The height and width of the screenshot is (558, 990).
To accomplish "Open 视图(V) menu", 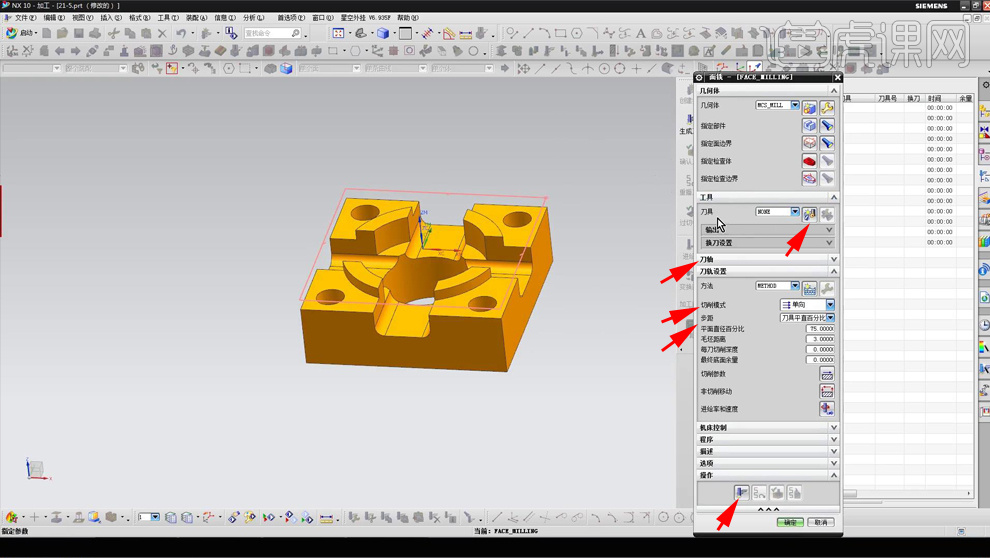I will click(82, 18).
